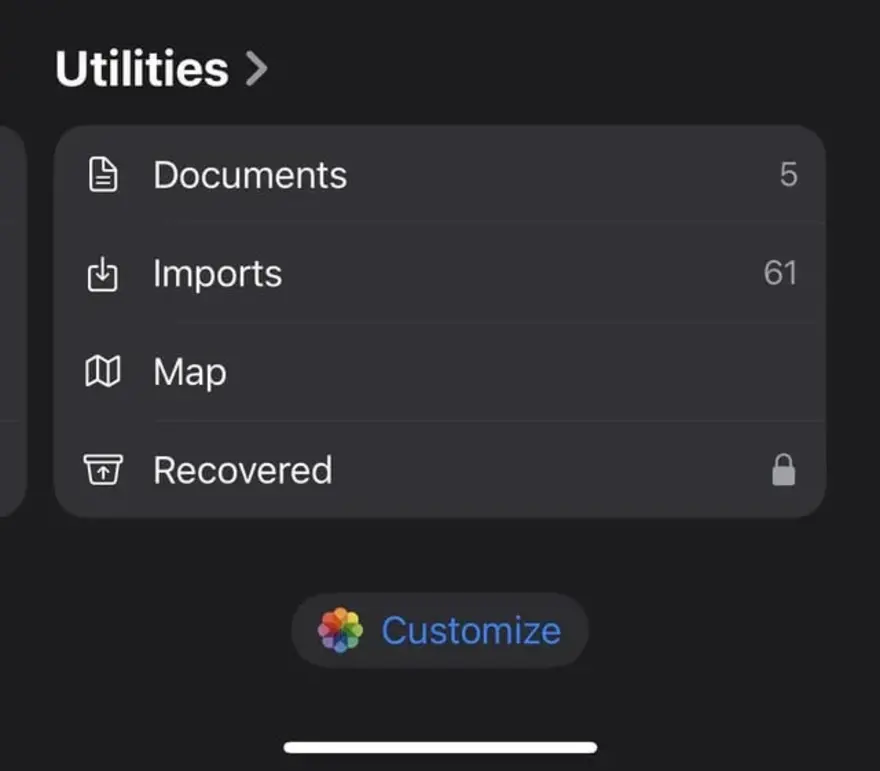Image resolution: width=880 pixels, height=771 pixels.
Task: Tap the count badge showing 5 documents
Action: pos(788,174)
